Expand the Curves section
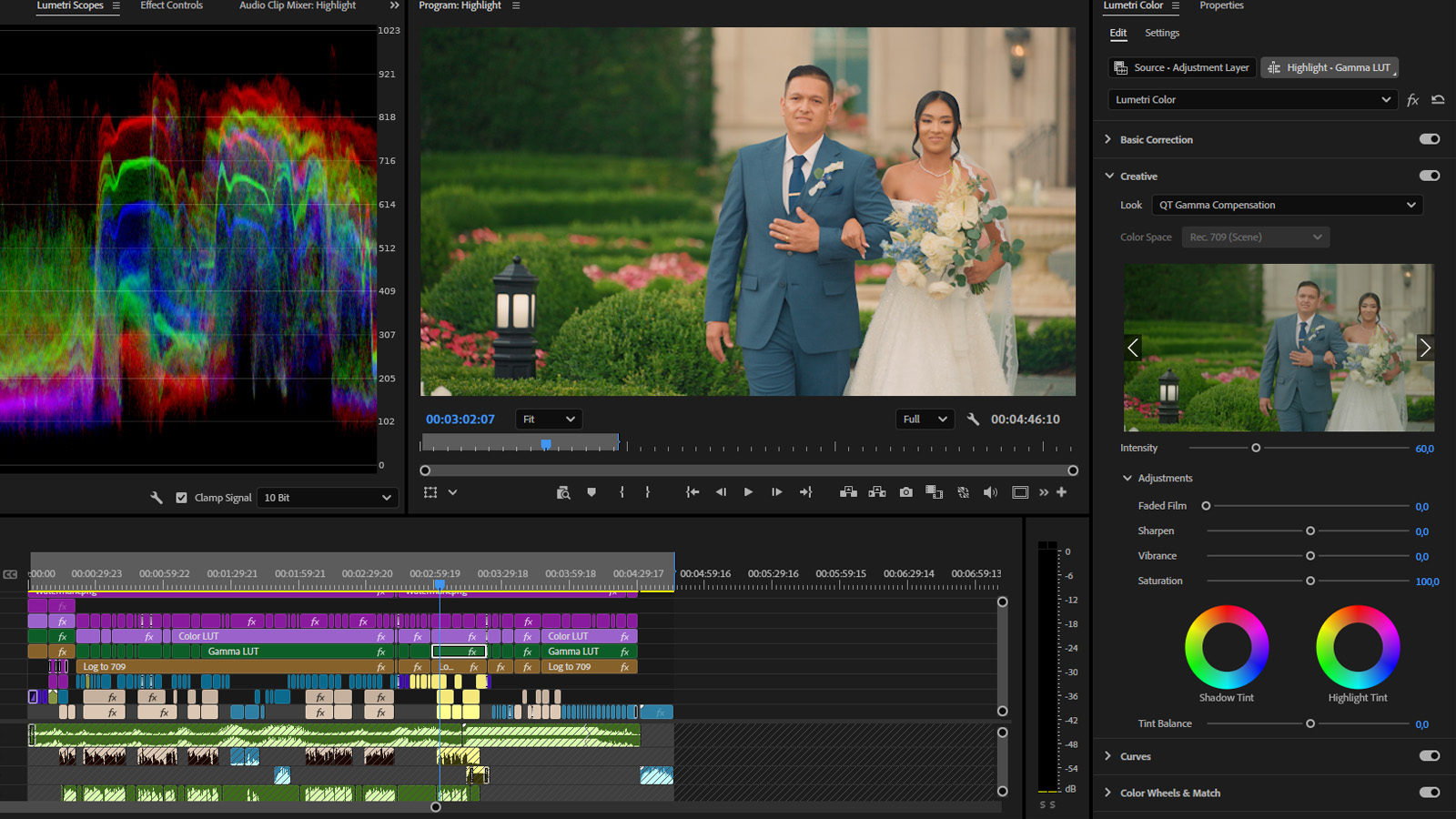The height and width of the screenshot is (819, 1456). coord(1107,755)
